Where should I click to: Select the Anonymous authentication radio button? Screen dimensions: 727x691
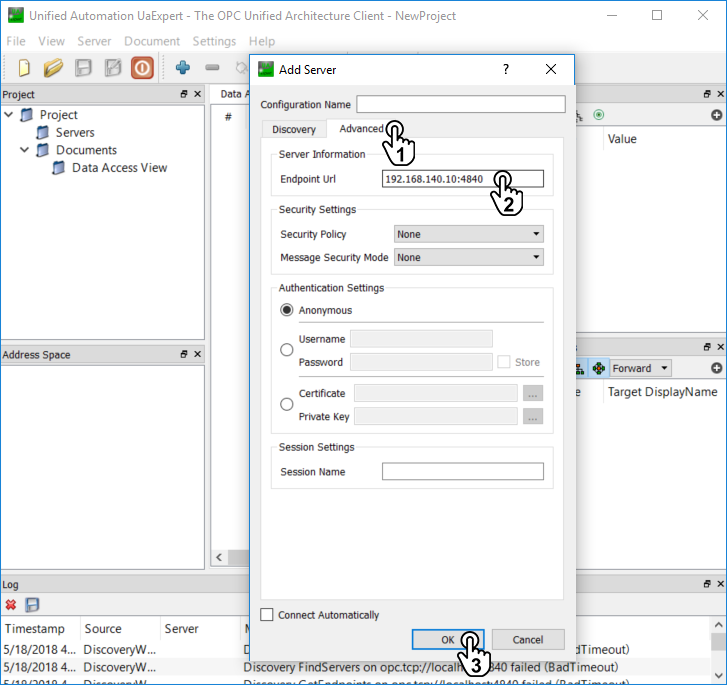(287, 310)
